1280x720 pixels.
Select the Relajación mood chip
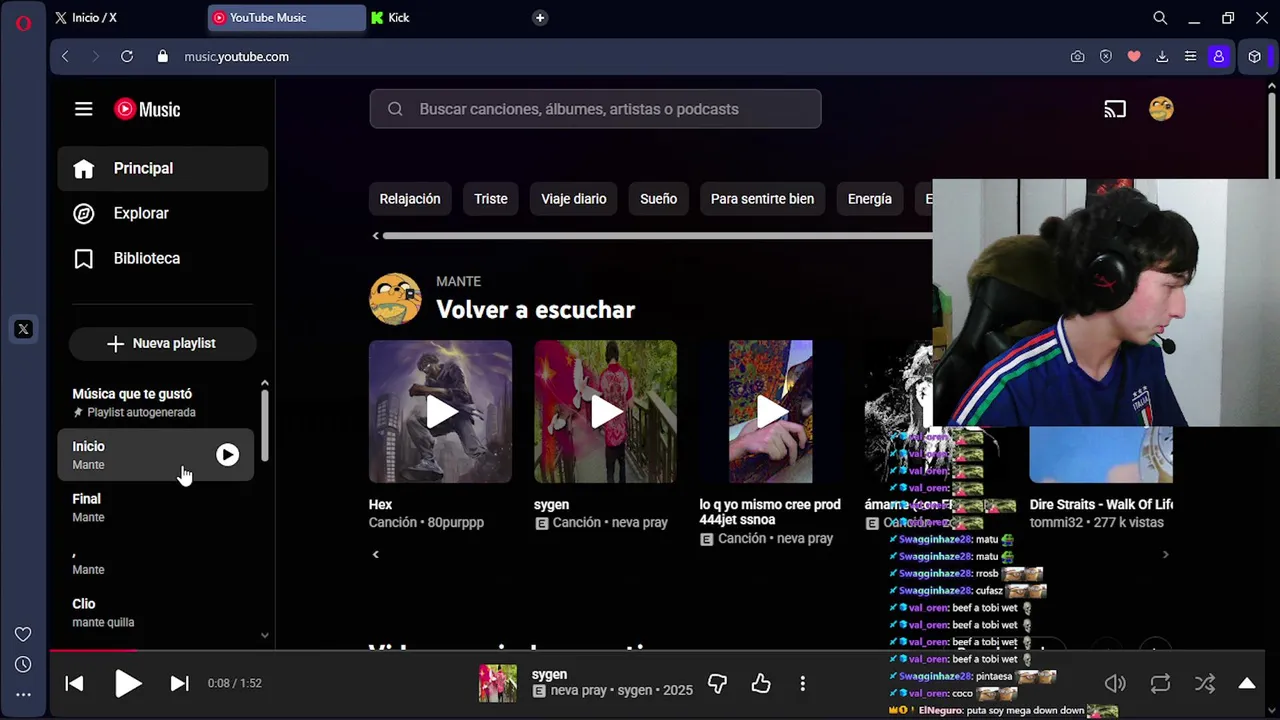(x=410, y=199)
